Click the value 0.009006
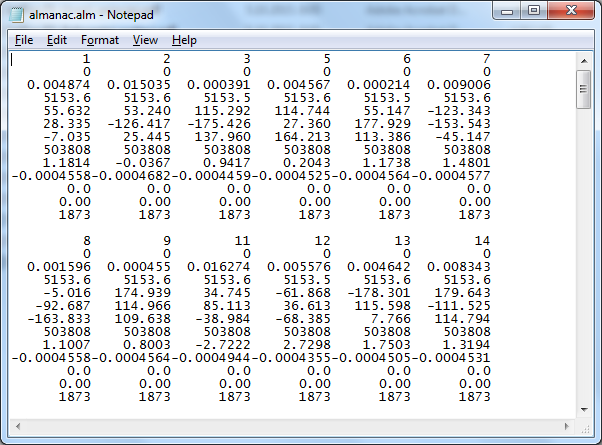 tap(459, 85)
